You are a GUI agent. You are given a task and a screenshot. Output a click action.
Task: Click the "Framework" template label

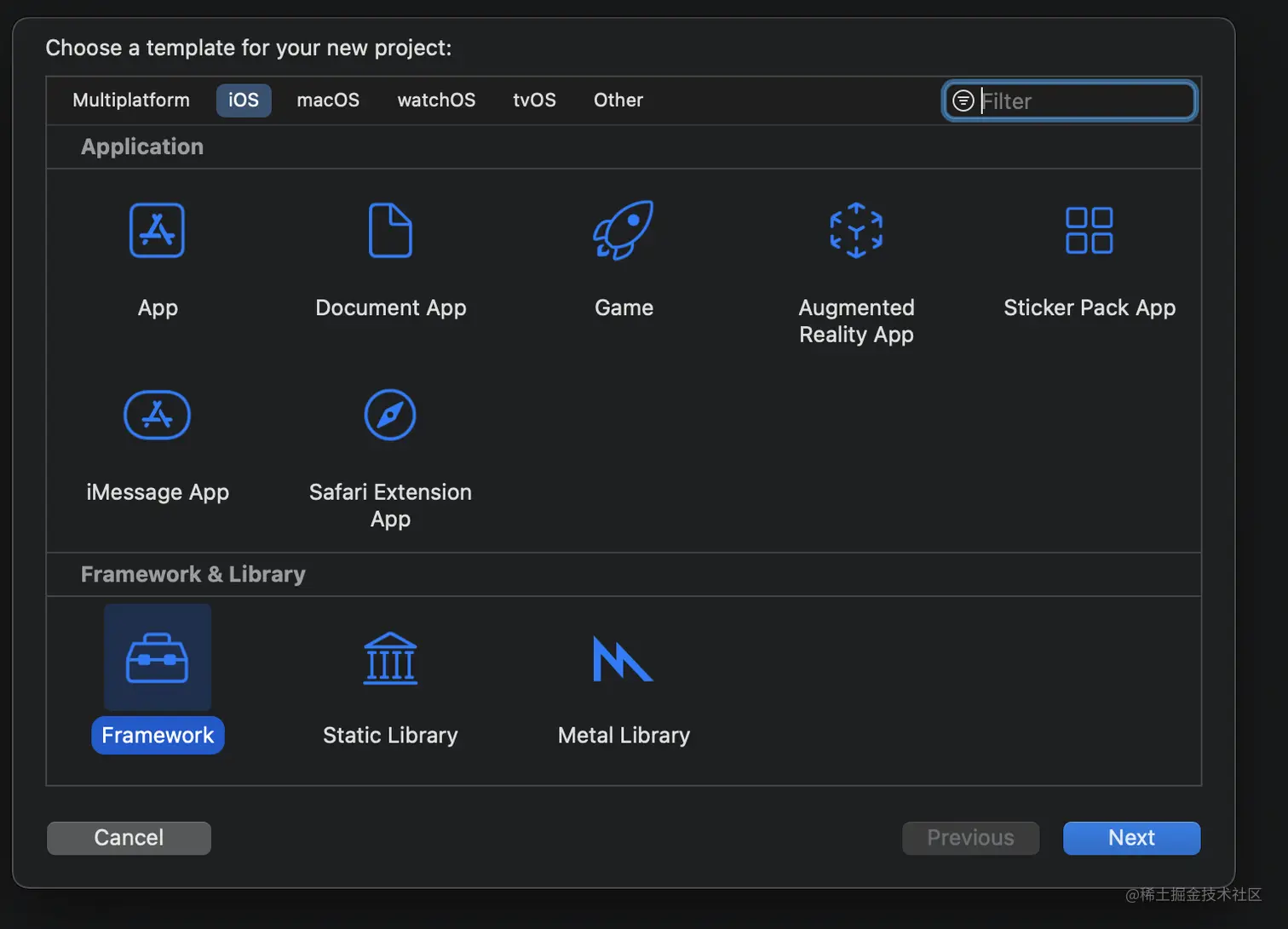158,735
